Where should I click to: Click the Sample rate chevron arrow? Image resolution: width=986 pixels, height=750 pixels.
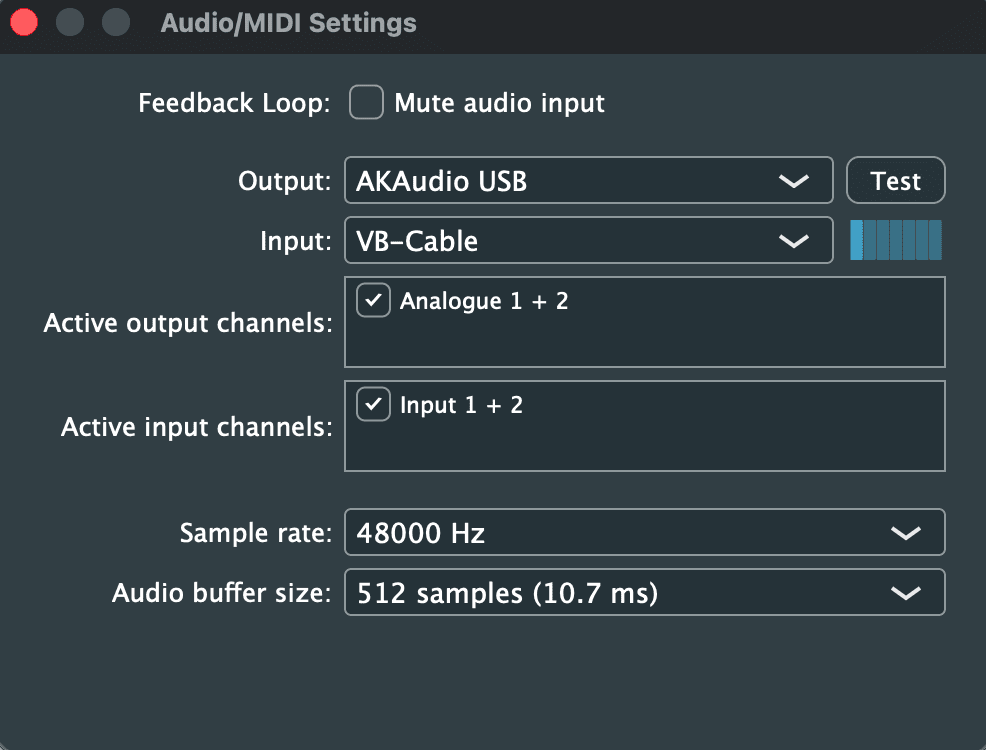[906, 533]
